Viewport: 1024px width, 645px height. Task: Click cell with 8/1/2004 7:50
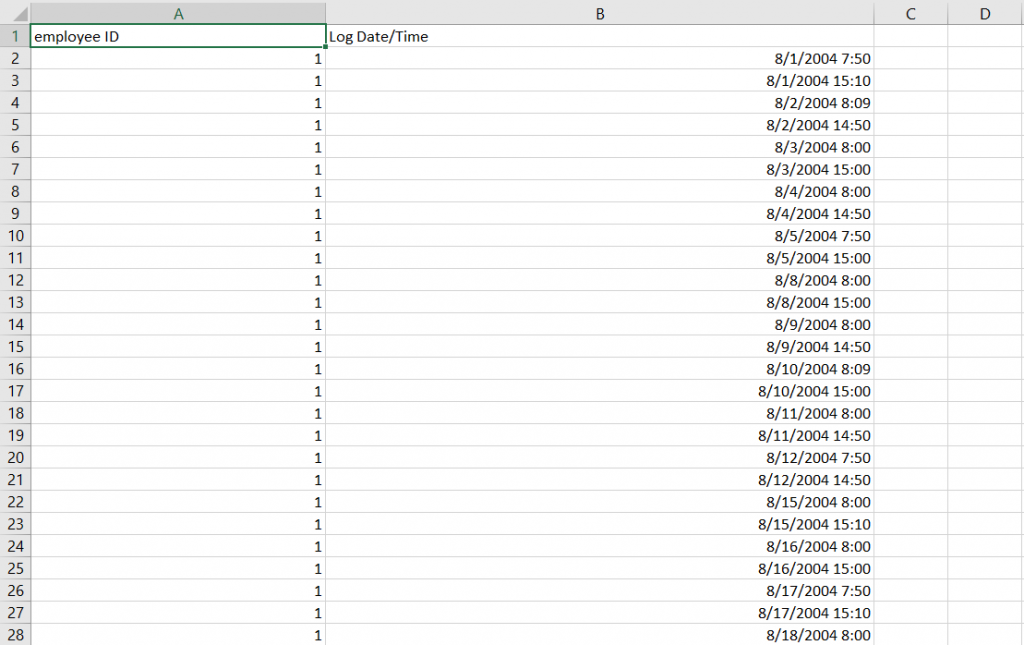coord(600,58)
